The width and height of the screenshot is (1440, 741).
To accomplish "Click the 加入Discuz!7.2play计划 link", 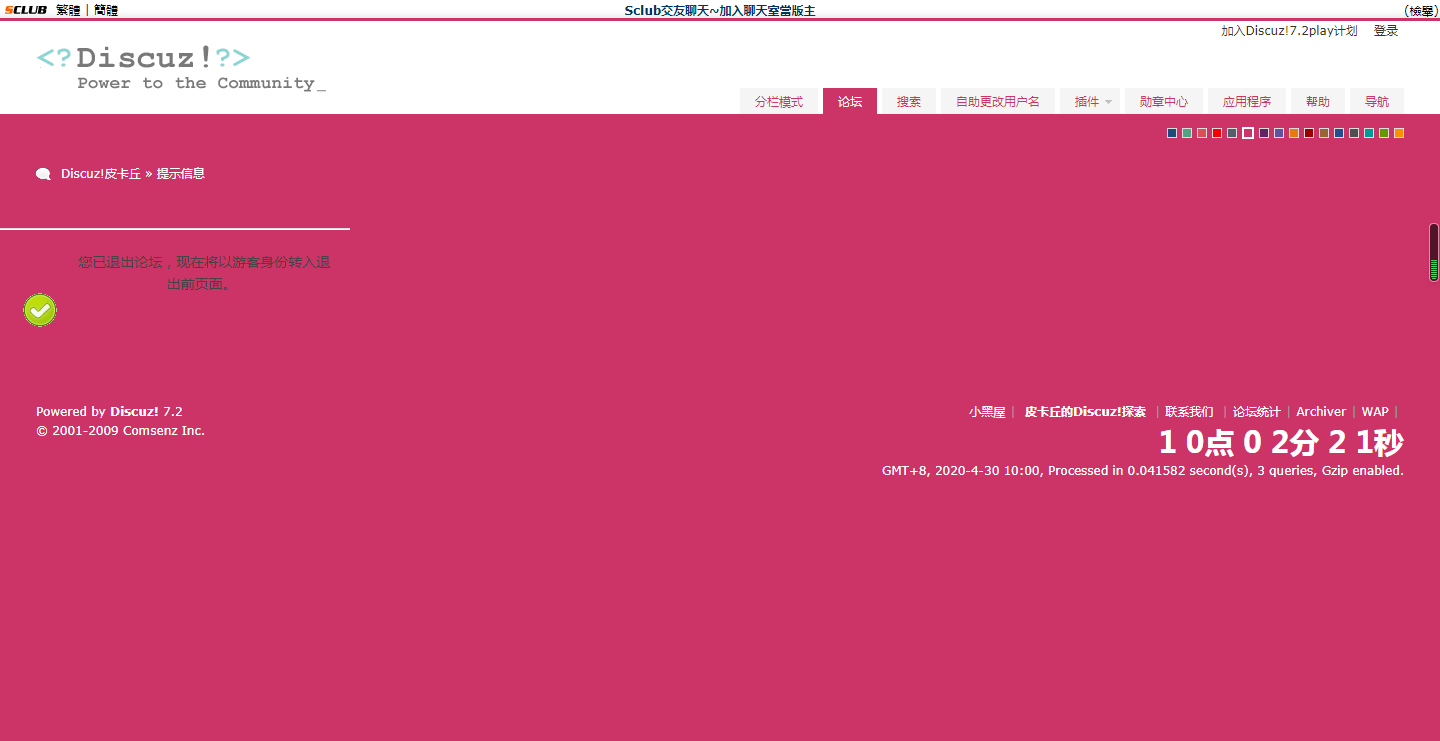I will coord(1289,31).
